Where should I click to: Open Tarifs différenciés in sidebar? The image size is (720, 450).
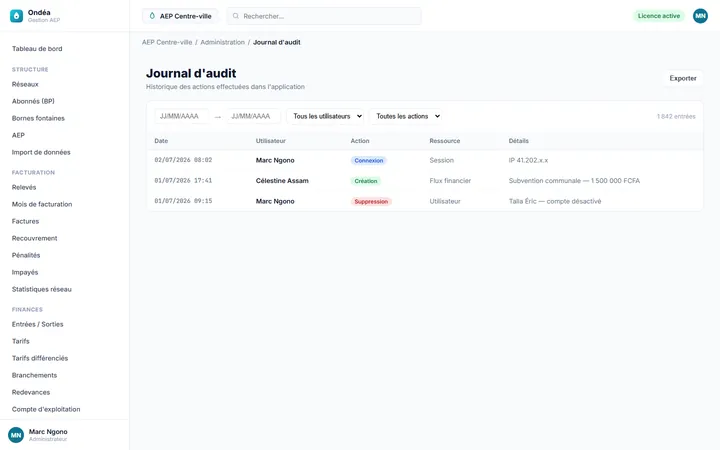(x=40, y=358)
